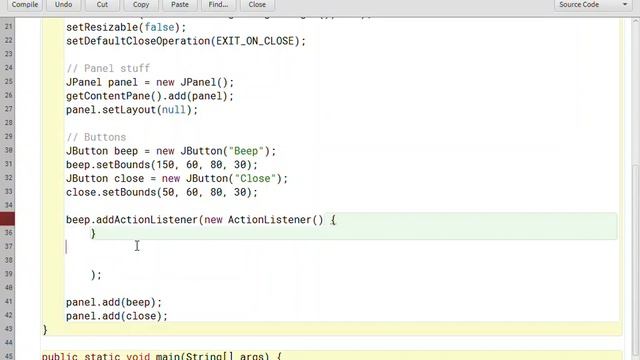This screenshot has height=360, width=640.
Task: Click the Copy button
Action: pos(141,5)
